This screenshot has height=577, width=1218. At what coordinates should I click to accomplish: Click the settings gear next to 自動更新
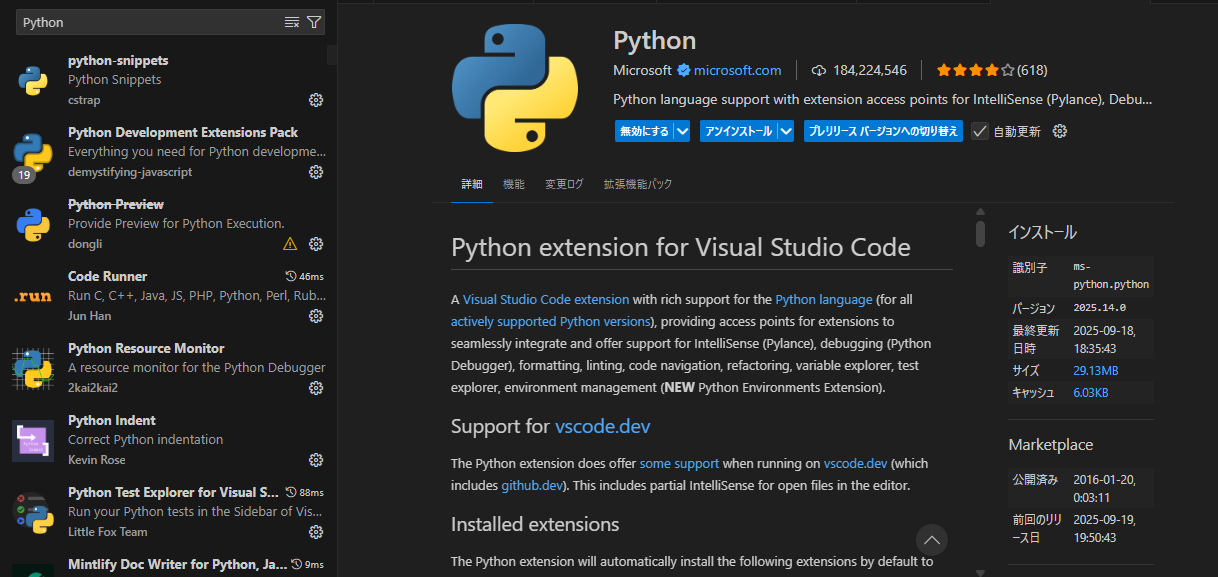(x=1061, y=131)
